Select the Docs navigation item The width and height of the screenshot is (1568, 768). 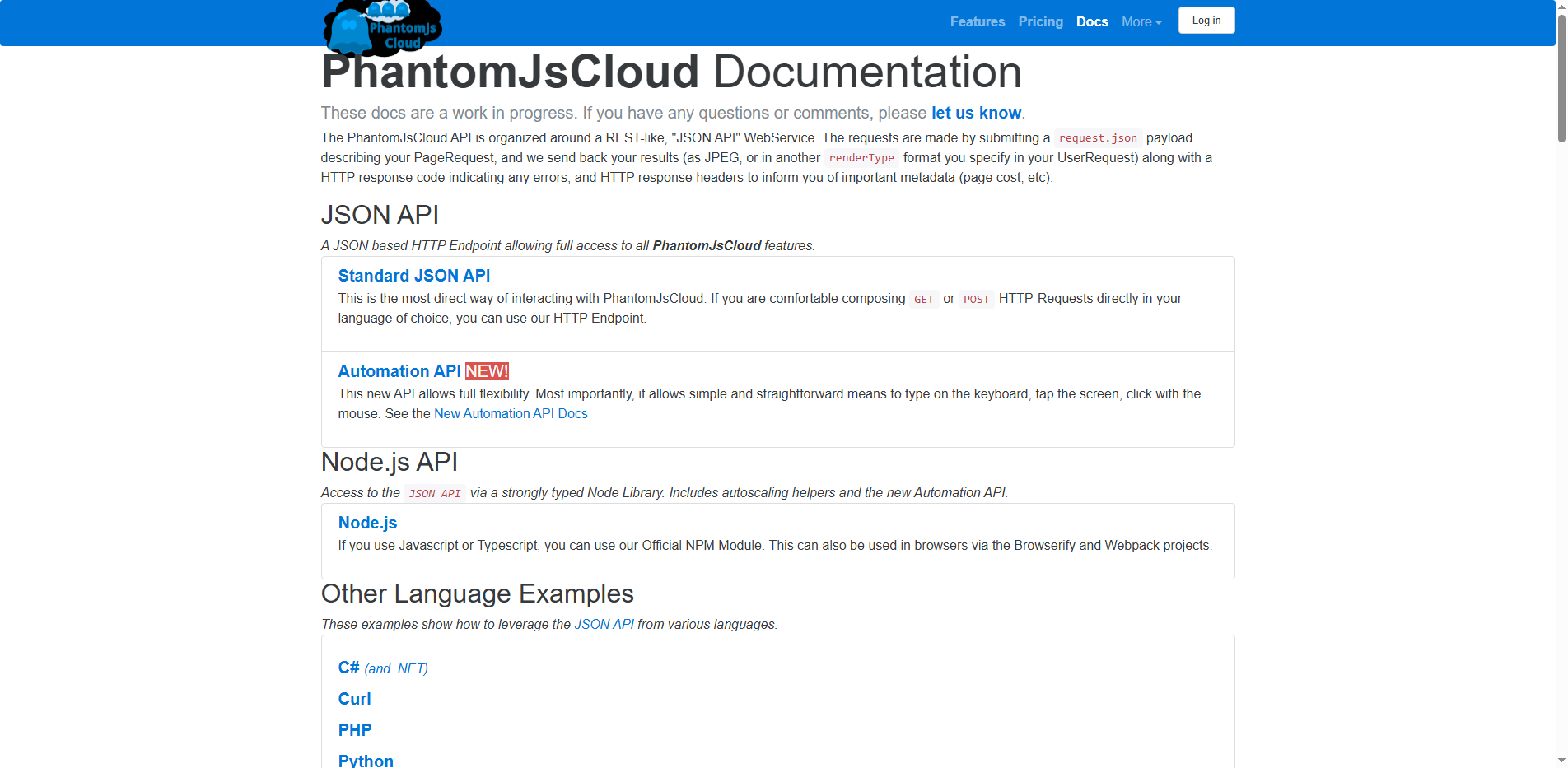coord(1092,21)
